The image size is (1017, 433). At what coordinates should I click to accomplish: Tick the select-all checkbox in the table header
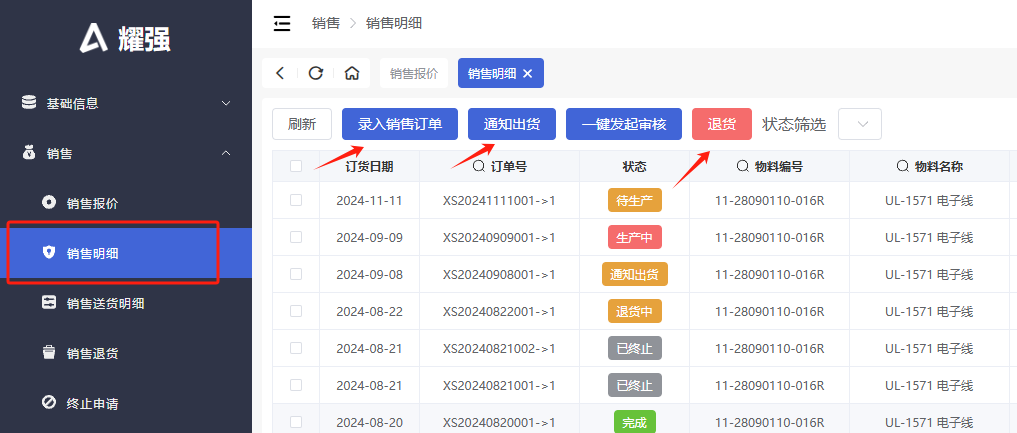pyautogui.click(x=296, y=166)
